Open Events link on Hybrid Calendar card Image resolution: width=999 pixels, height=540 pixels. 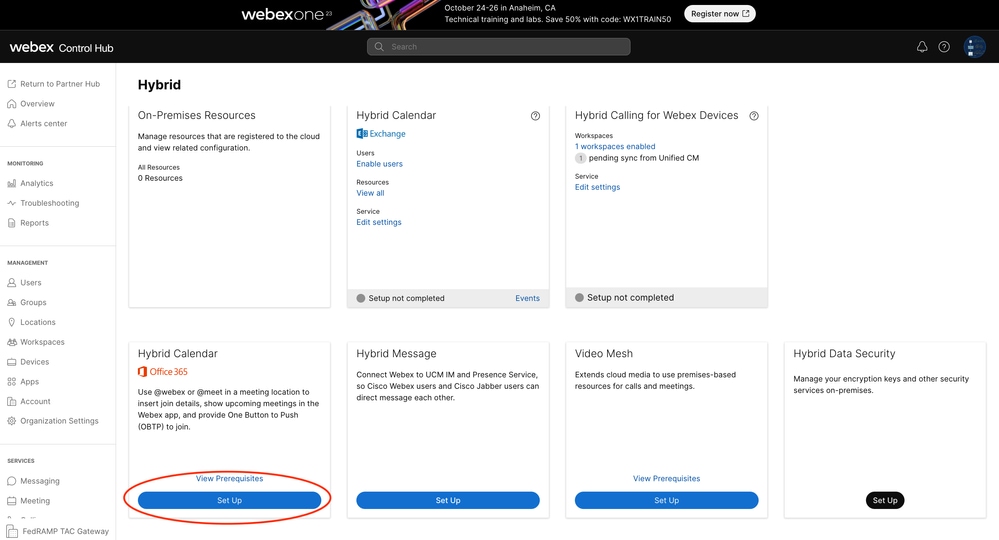(x=527, y=298)
